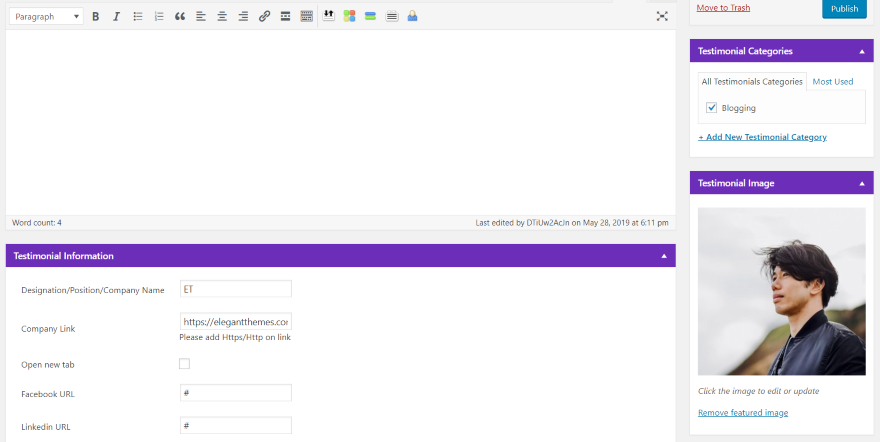Click the Blogging category label
The image size is (880, 442).
(739, 108)
